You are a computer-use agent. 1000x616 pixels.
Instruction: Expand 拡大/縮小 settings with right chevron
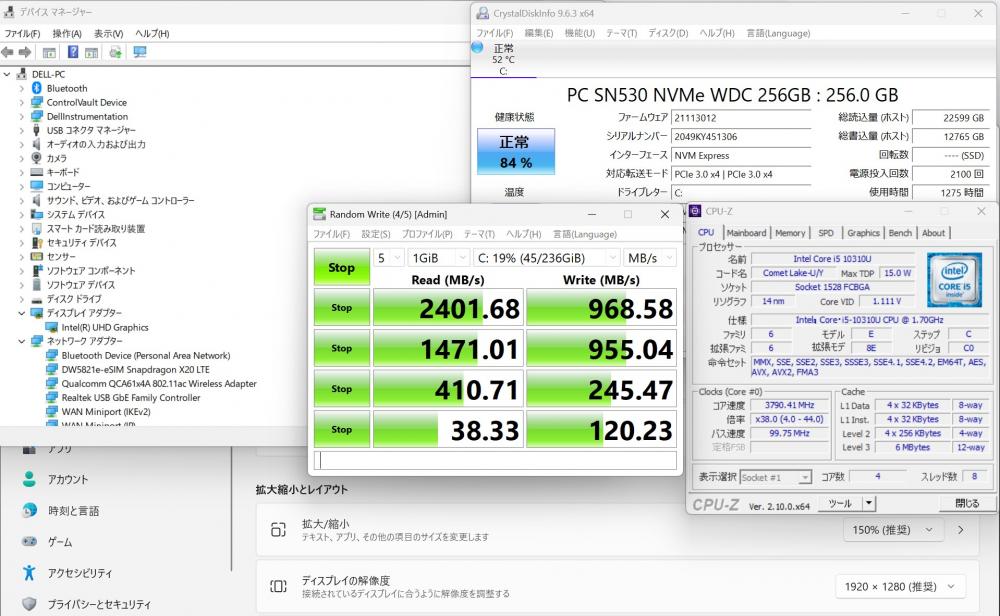[x=960, y=530]
